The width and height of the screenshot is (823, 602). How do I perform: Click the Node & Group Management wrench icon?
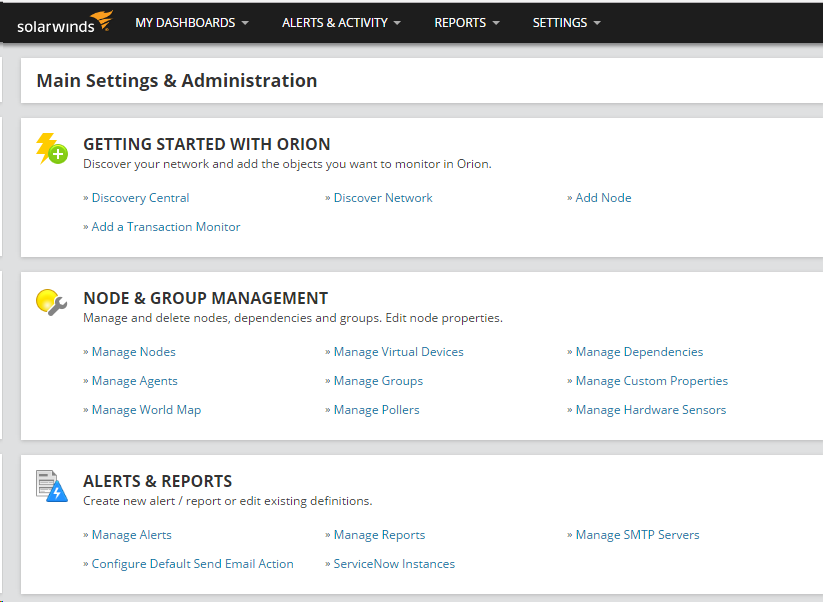[x=51, y=302]
